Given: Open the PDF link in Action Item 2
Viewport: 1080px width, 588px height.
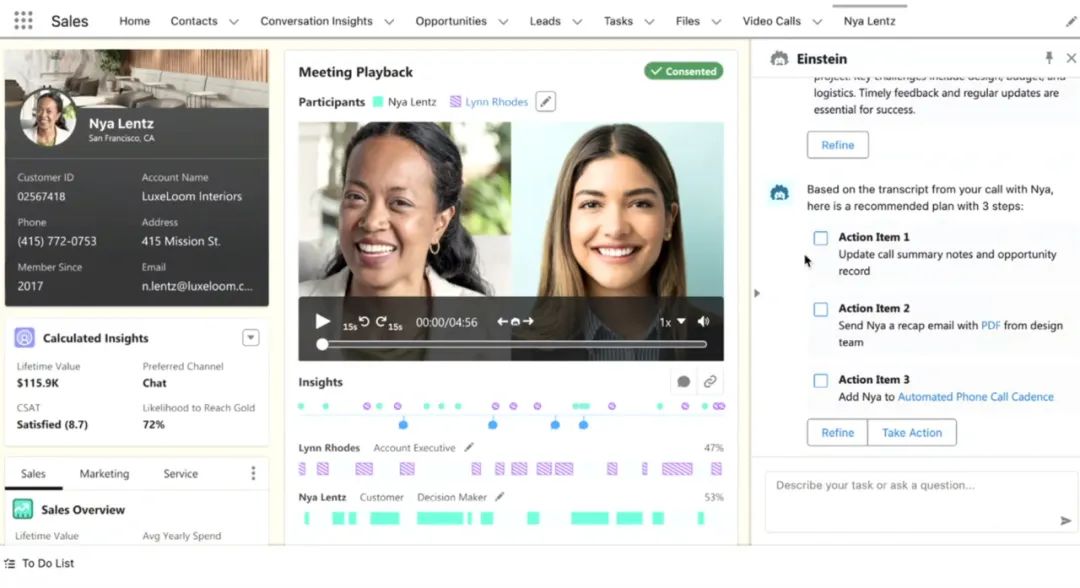Looking at the screenshot, I should pos(990,325).
